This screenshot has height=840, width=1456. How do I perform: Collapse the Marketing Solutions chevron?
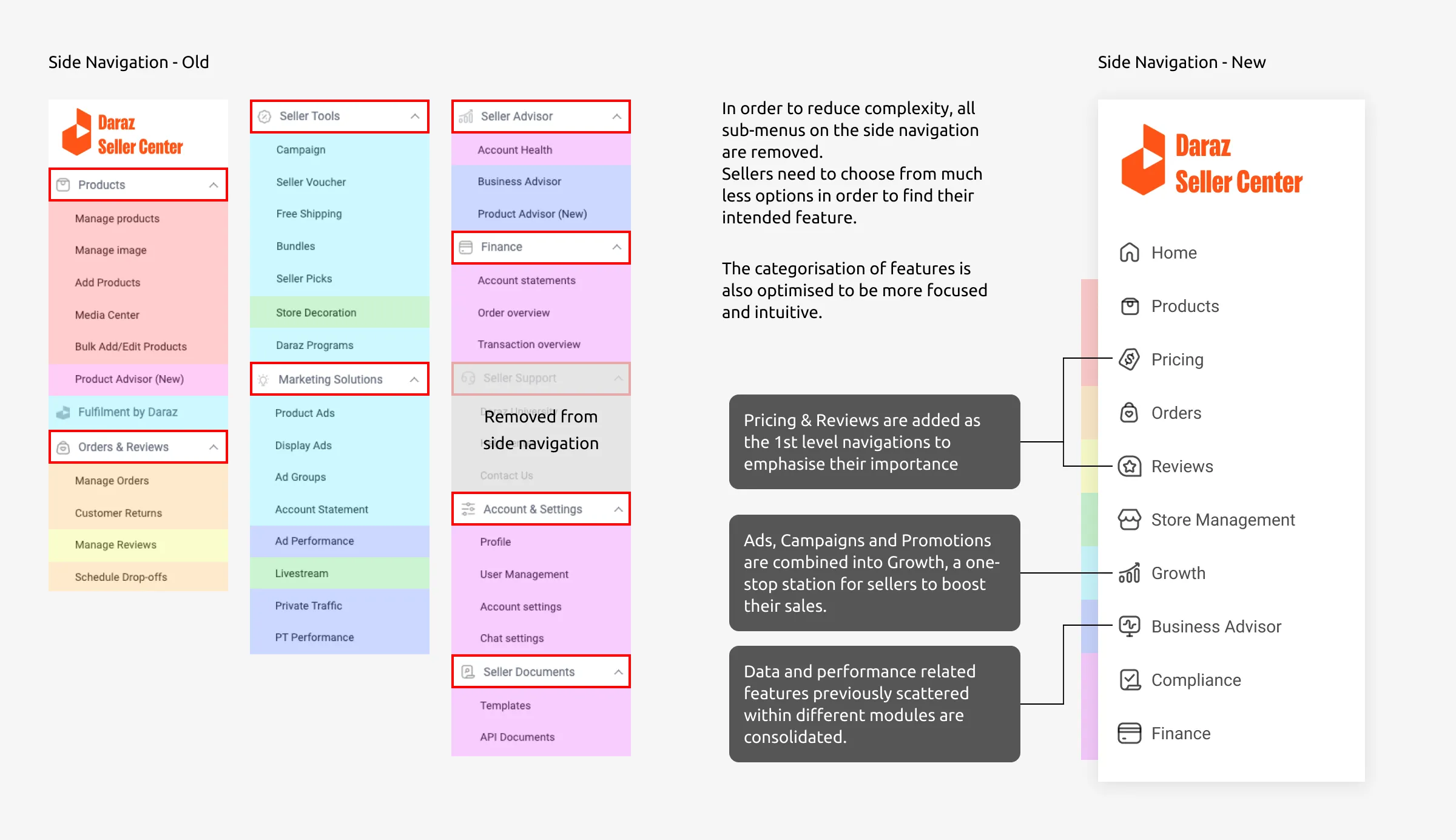click(x=414, y=379)
